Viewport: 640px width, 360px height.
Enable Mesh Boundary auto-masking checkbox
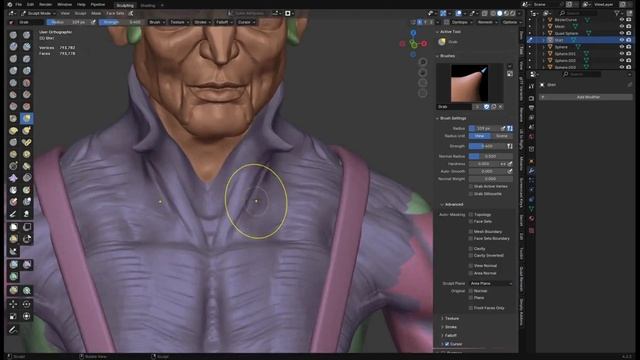pyautogui.click(x=471, y=231)
